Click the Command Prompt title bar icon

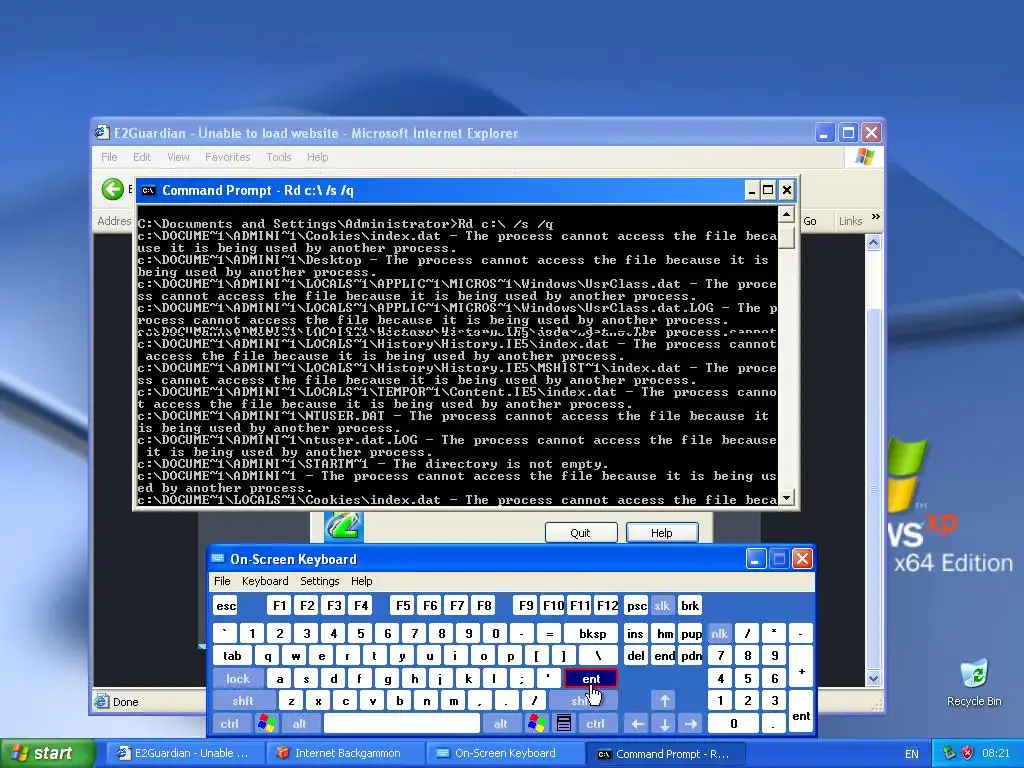[x=148, y=191]
